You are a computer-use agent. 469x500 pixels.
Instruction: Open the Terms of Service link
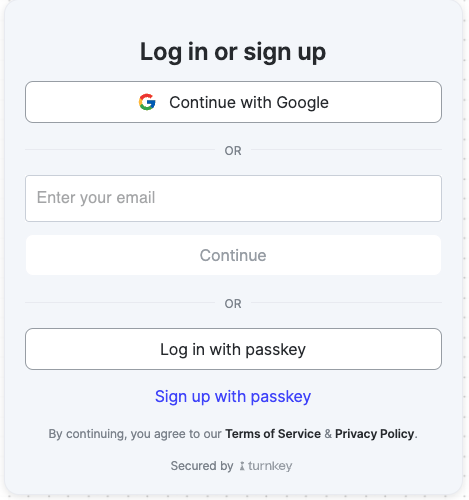(x=273, y=434)
